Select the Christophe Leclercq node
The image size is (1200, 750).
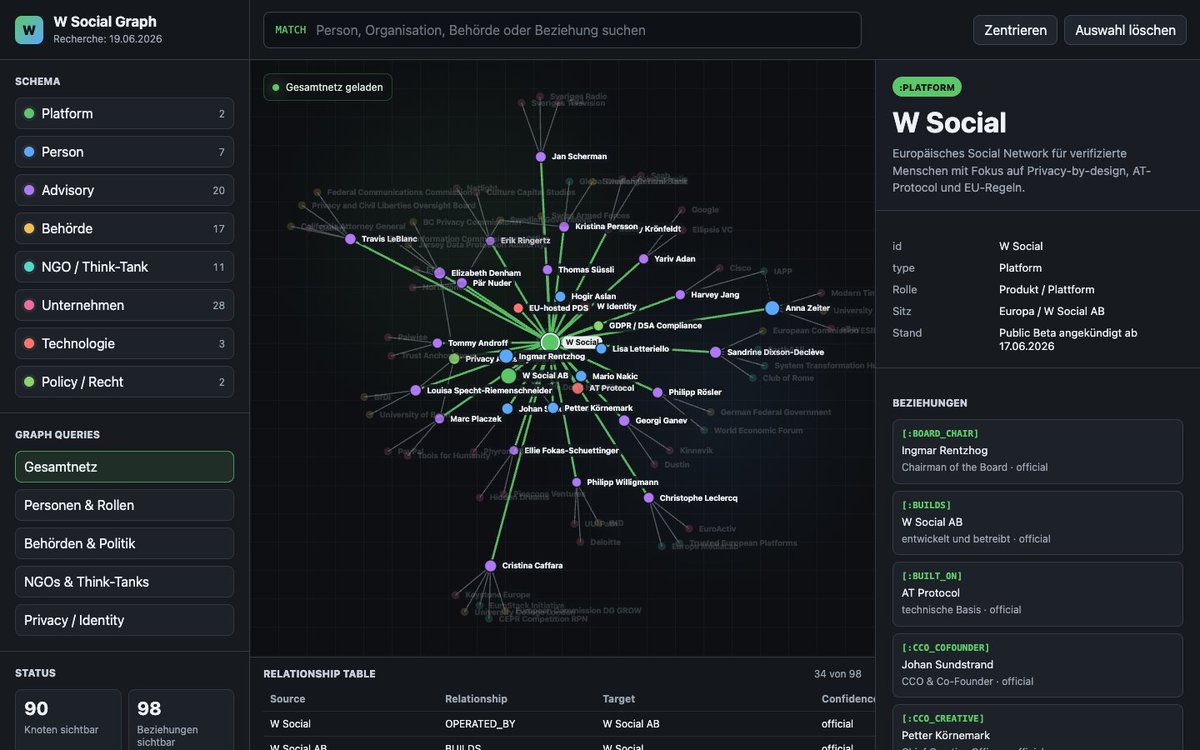(x=649, y=498)
